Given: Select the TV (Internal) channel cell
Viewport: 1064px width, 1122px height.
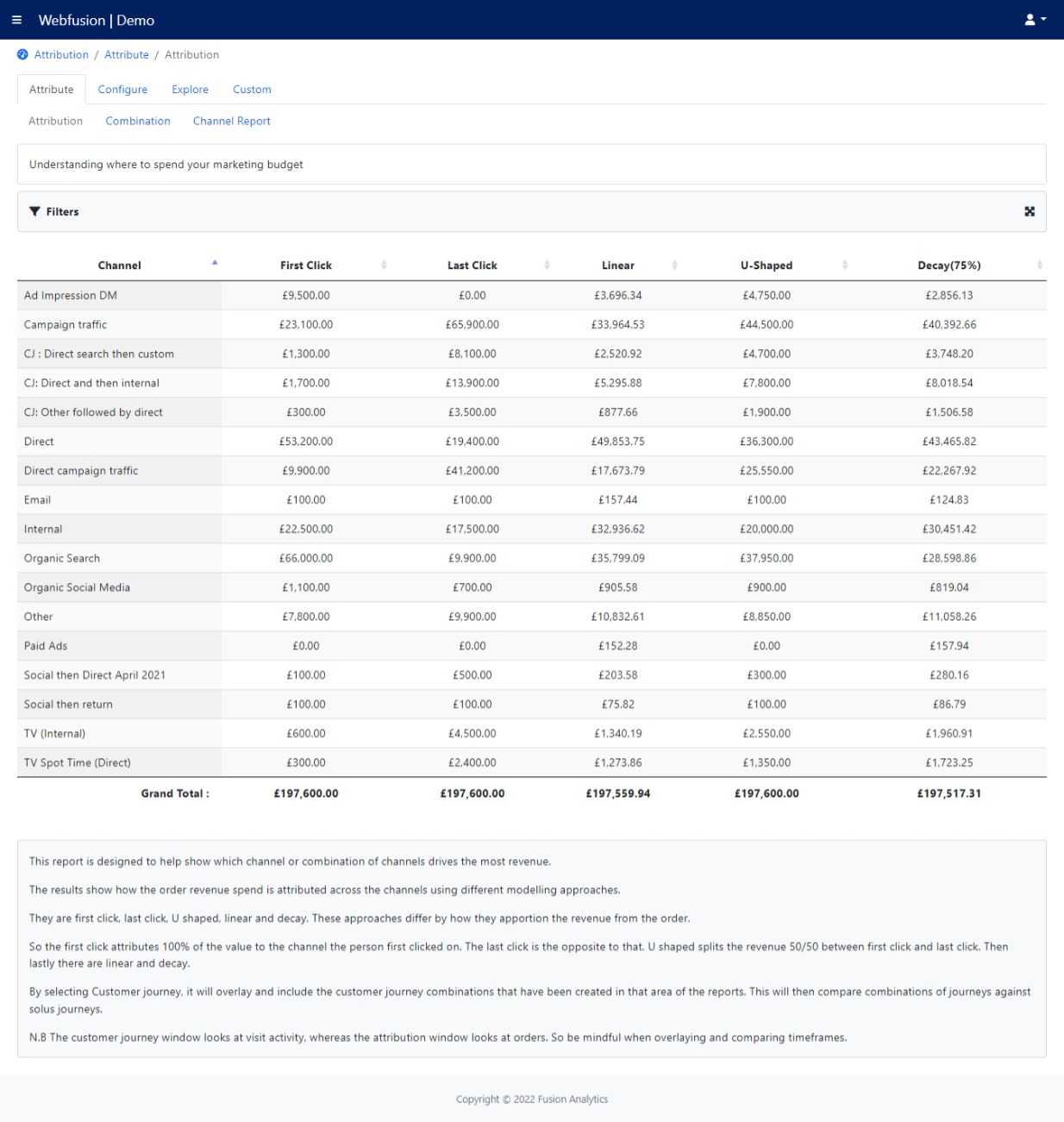Looking at the screenshot, I should tap(119, 734).
